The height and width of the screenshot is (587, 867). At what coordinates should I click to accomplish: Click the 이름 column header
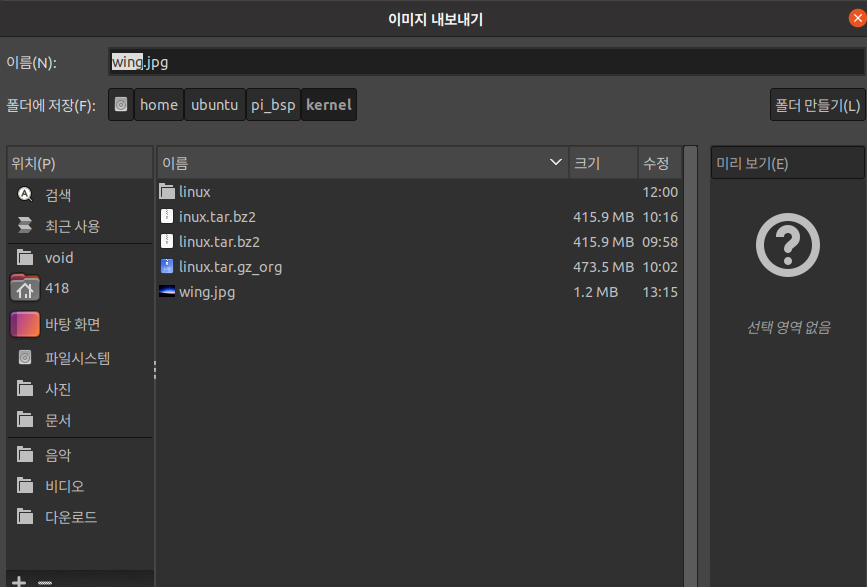point(363,163)
